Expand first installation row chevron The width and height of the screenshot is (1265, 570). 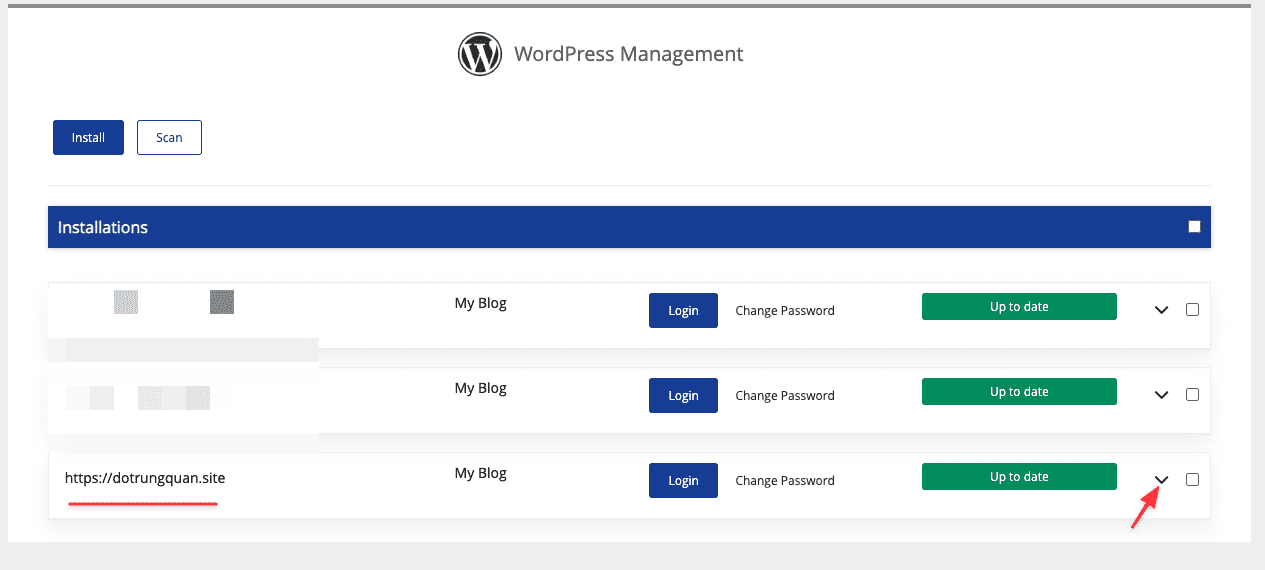1161,310
